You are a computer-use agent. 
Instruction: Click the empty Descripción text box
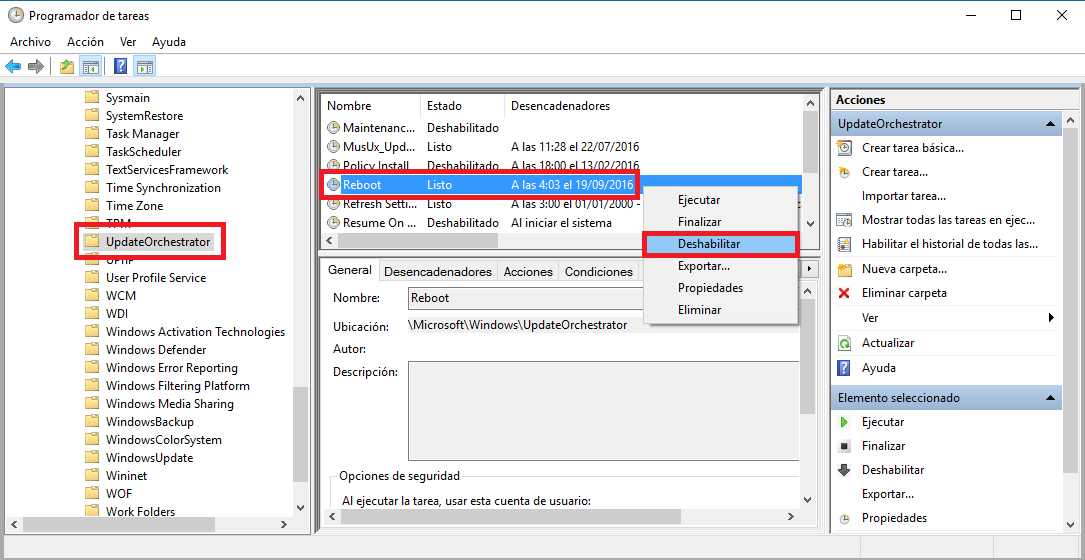(x=603, y=412)
